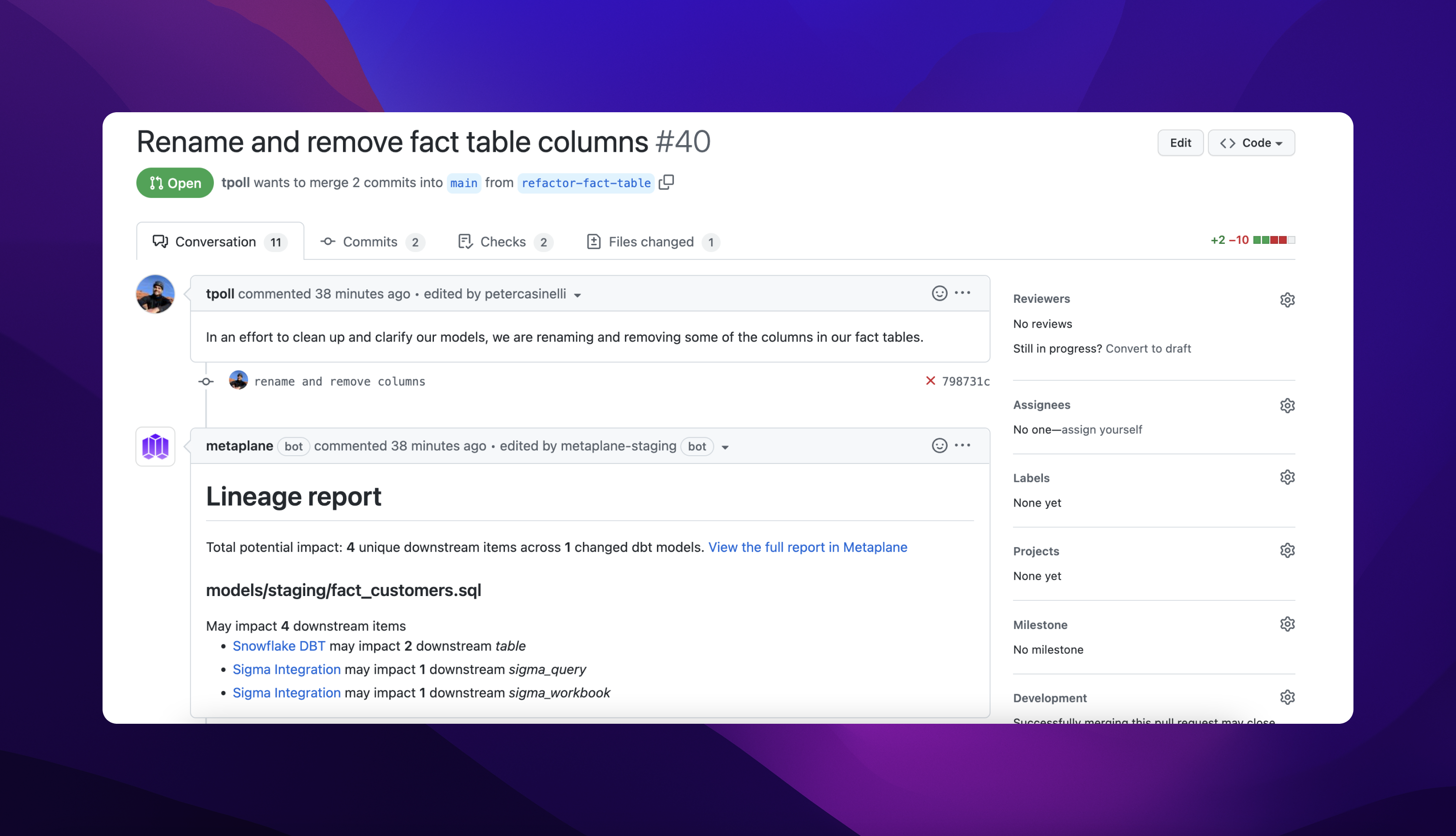Click the Snowflake DBT link

point(278,645)
